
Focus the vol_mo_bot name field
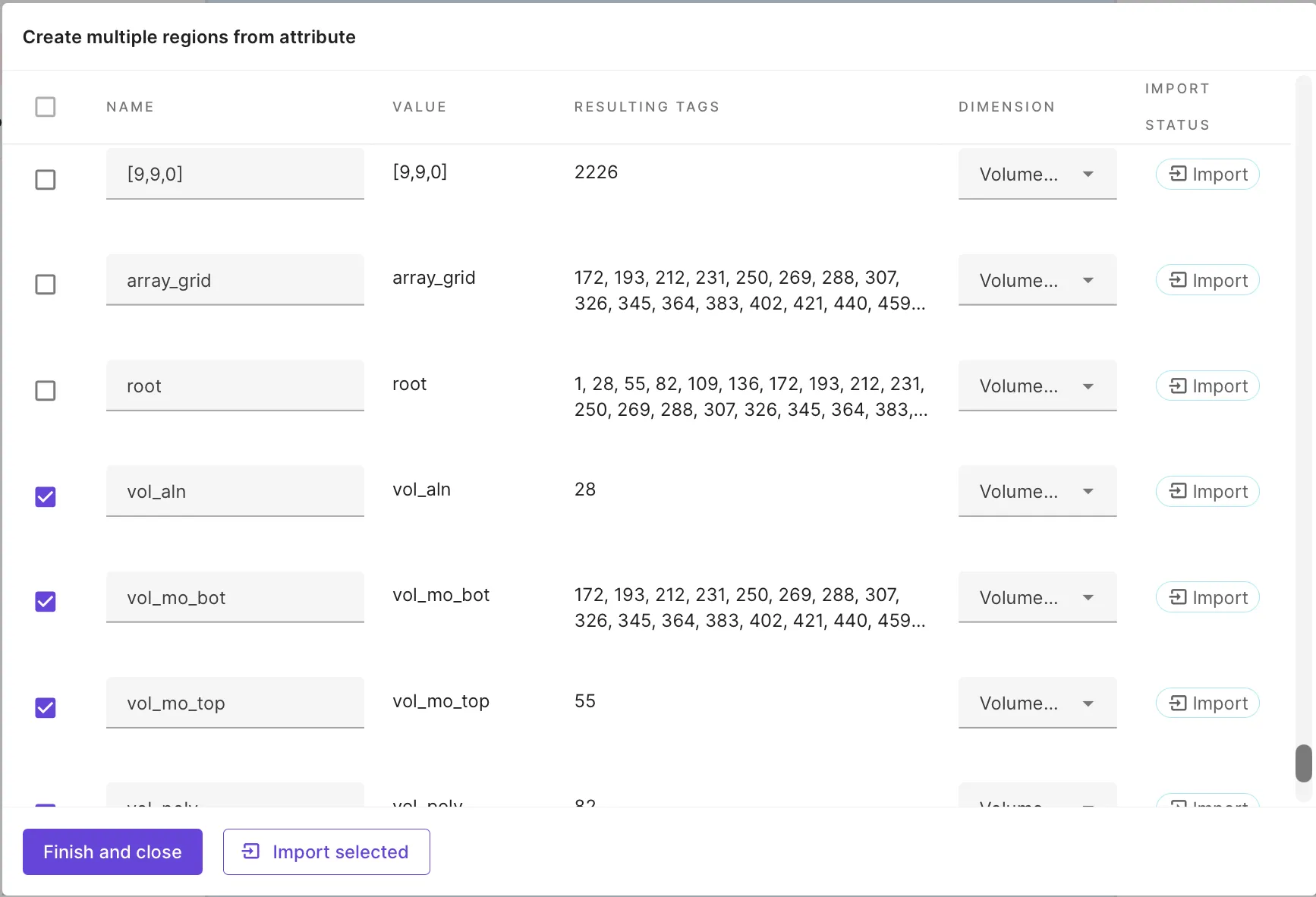pos(235,598)
